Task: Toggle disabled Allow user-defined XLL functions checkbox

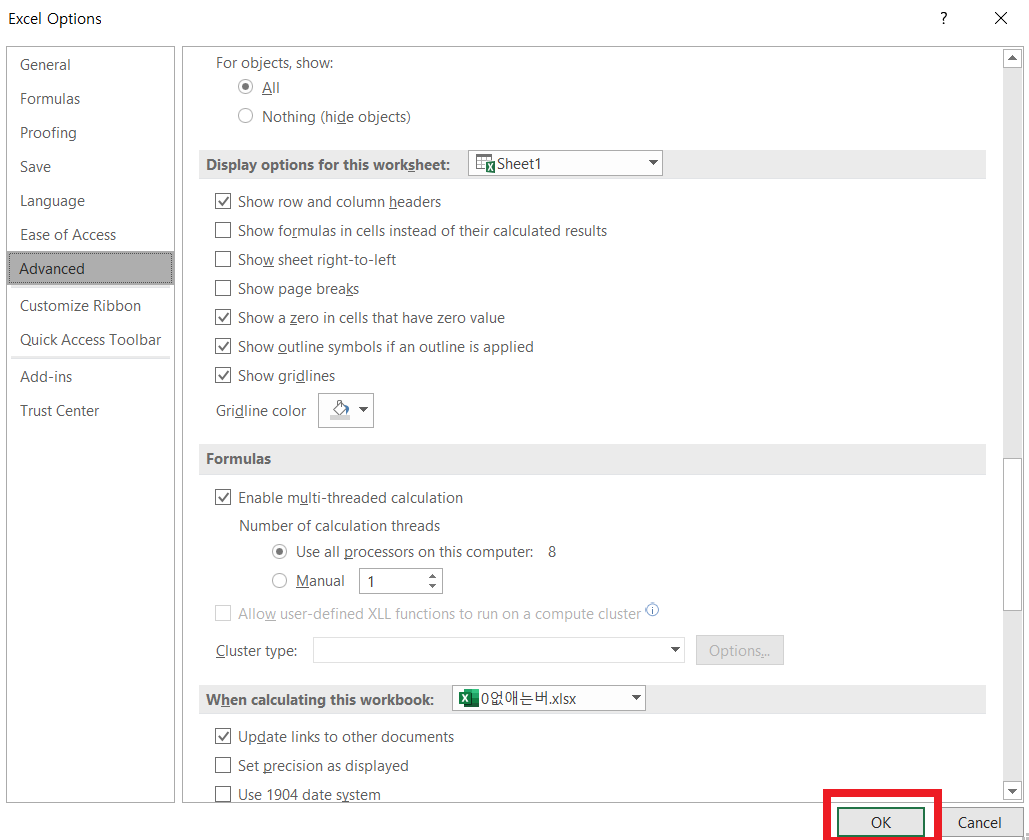Action: [x=223, y=613]
